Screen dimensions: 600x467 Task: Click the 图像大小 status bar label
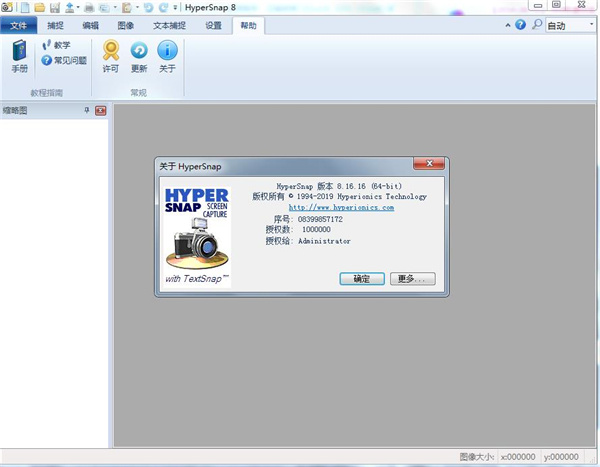click(477, 457)
